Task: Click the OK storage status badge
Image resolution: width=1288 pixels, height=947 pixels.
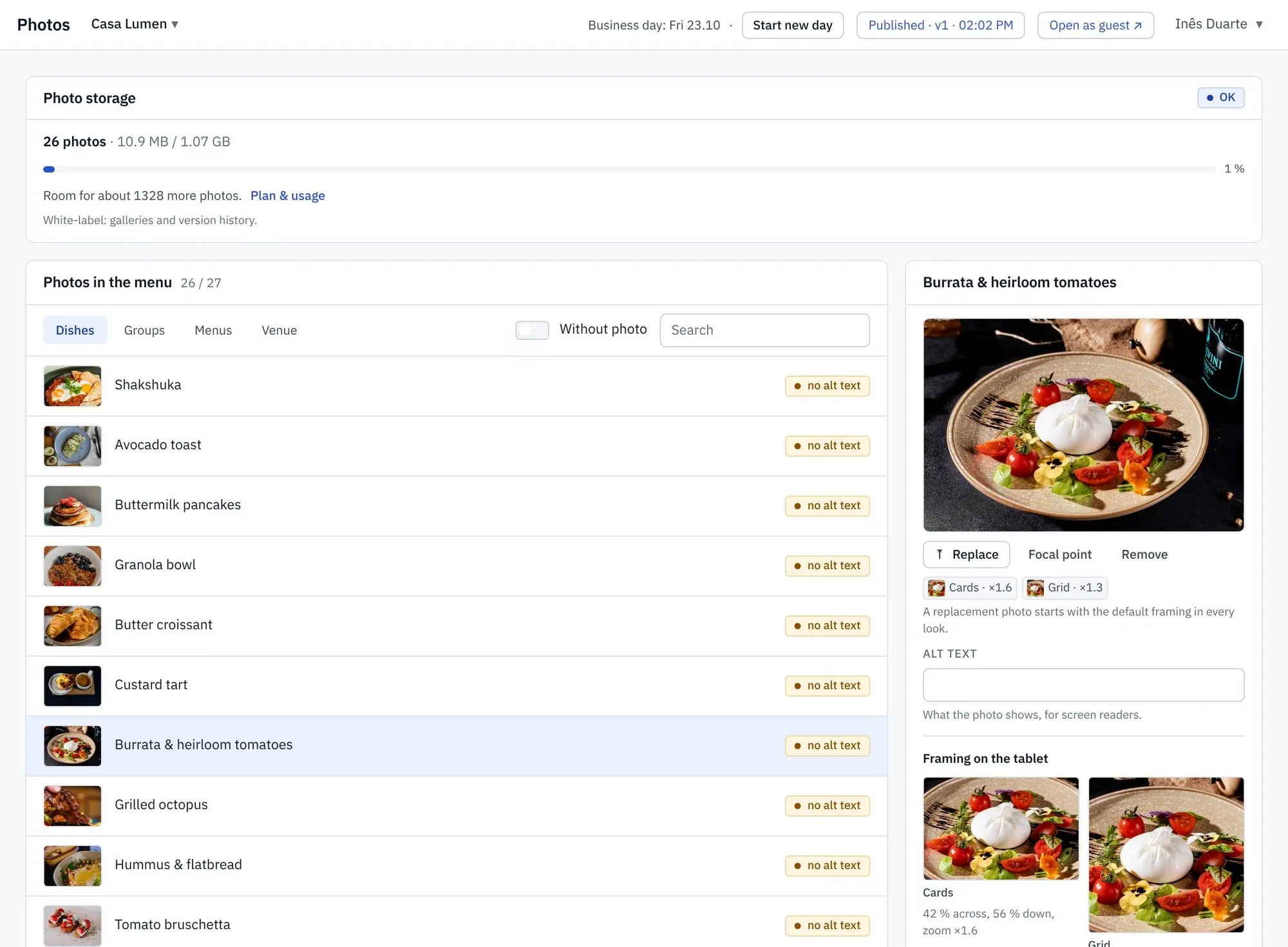Action: pyautogui.click(x=1220, y=98)
